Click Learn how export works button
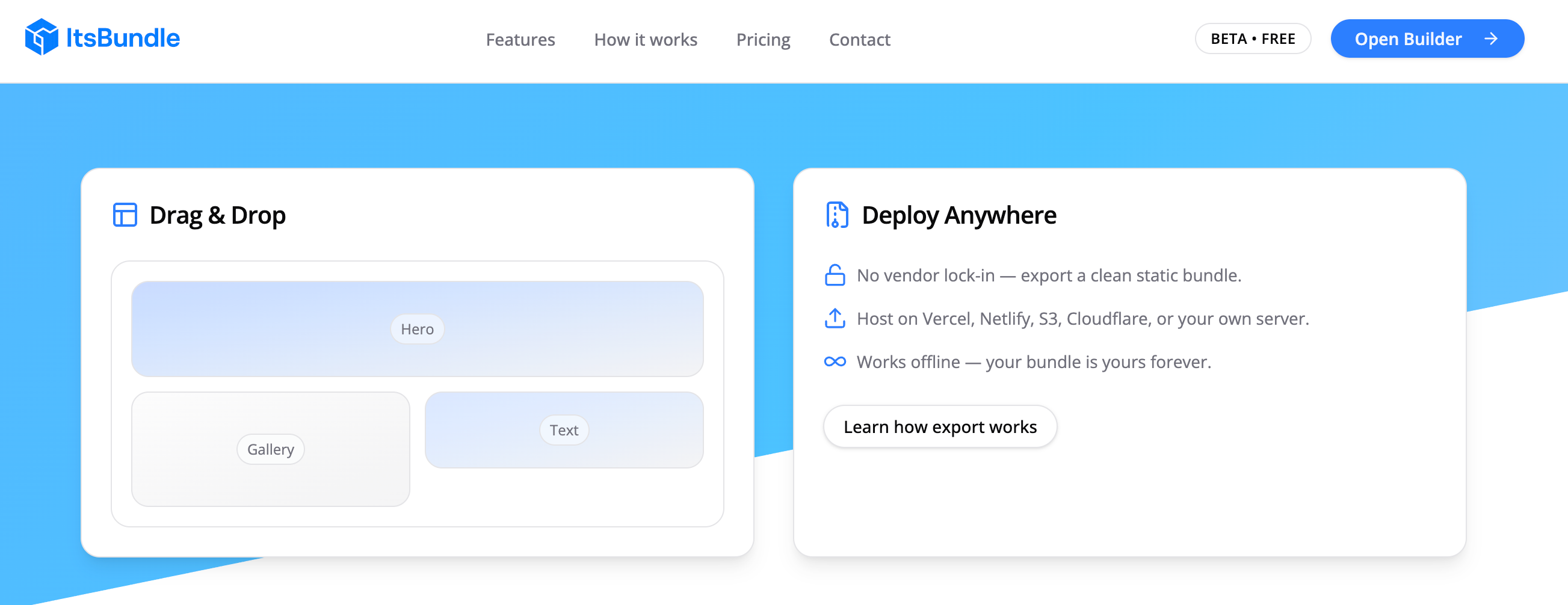The width and height of the screenshot is (1568, 605). click(x=939, y=426)
